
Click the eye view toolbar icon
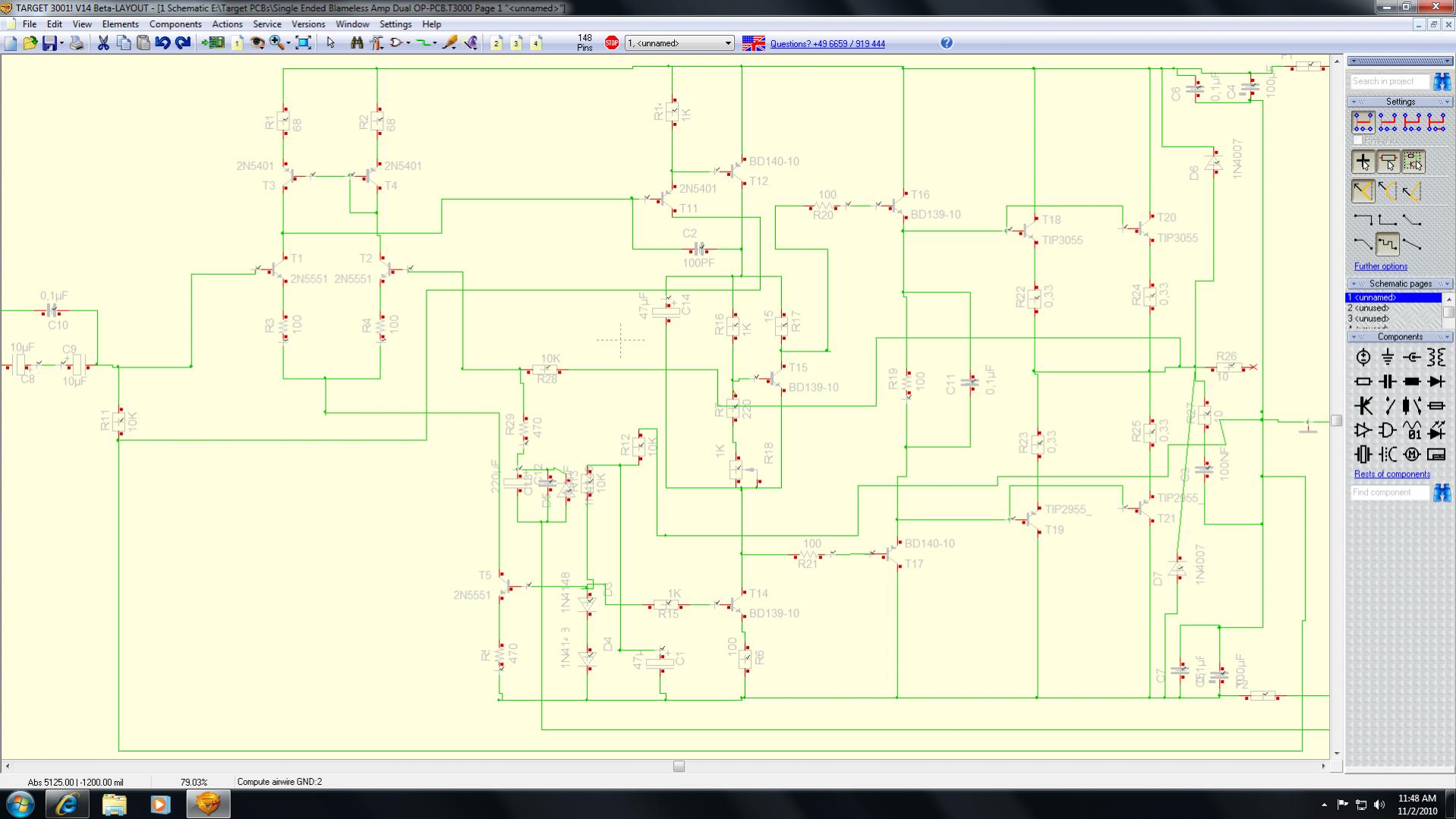point(257,43)
